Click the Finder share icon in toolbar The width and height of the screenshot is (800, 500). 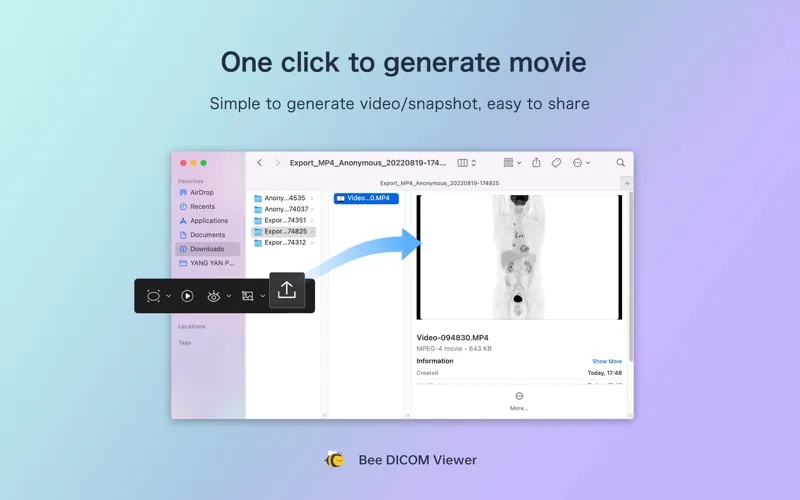(x=536, y=162)
